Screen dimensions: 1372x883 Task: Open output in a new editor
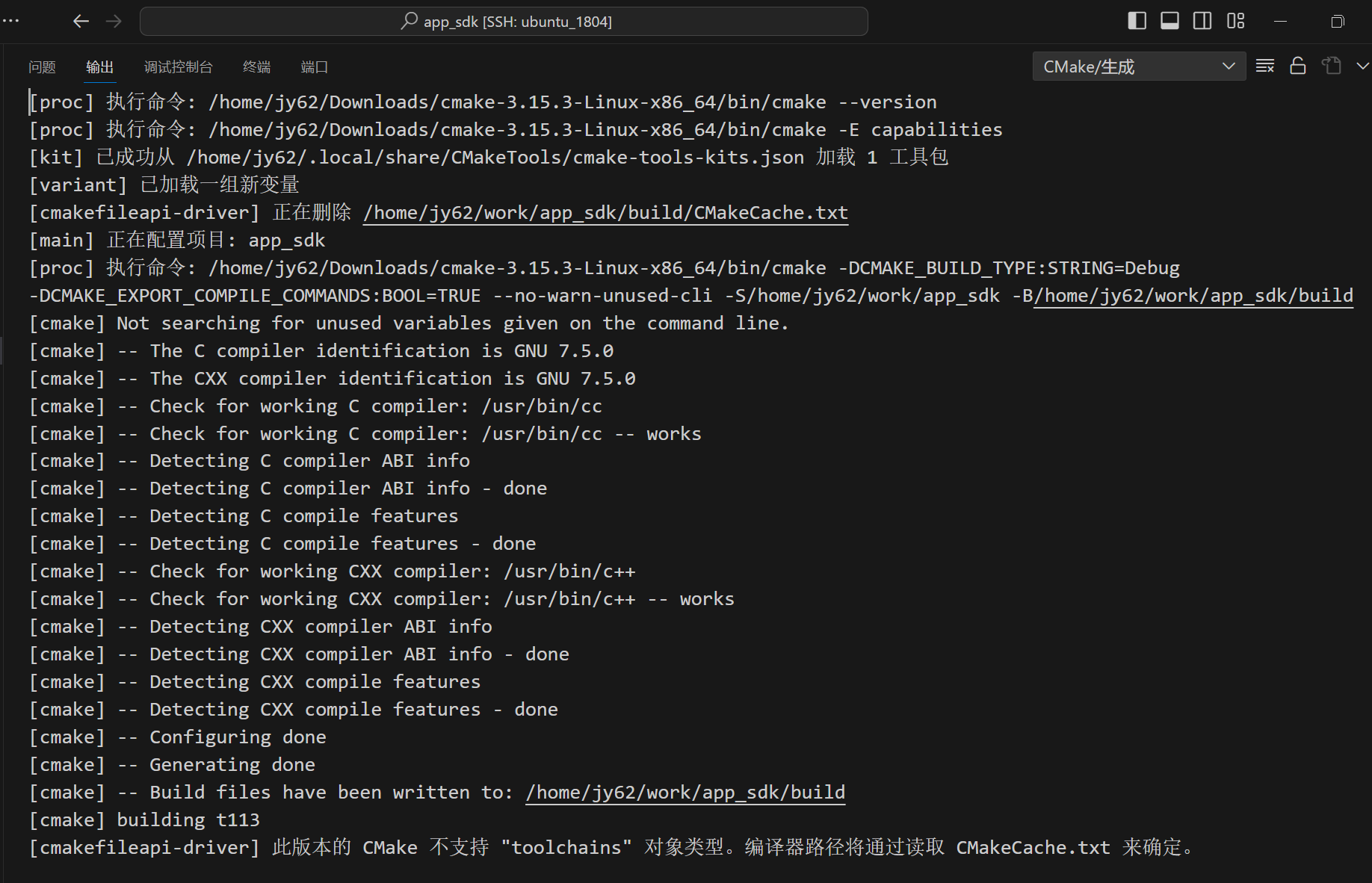[1331, 66]
